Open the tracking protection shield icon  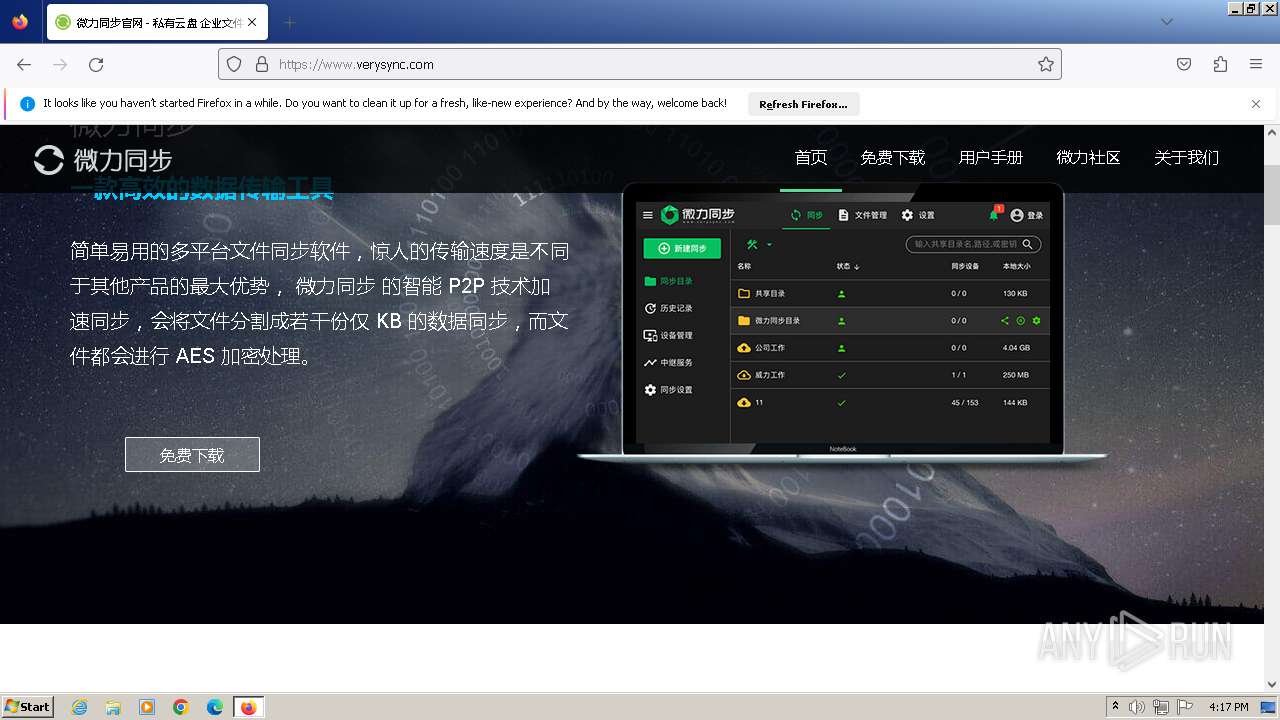(234, 64)
